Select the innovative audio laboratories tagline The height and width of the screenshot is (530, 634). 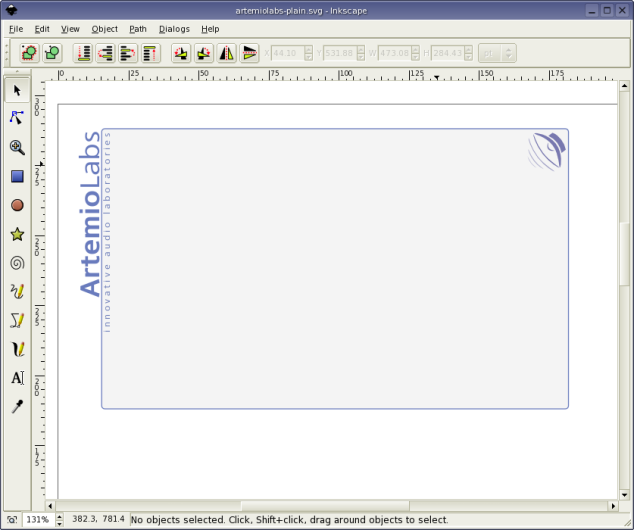point(107,232)
